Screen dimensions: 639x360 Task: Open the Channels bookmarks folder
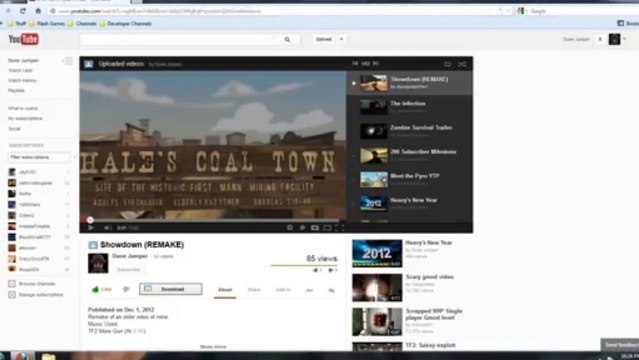point(82,24)
